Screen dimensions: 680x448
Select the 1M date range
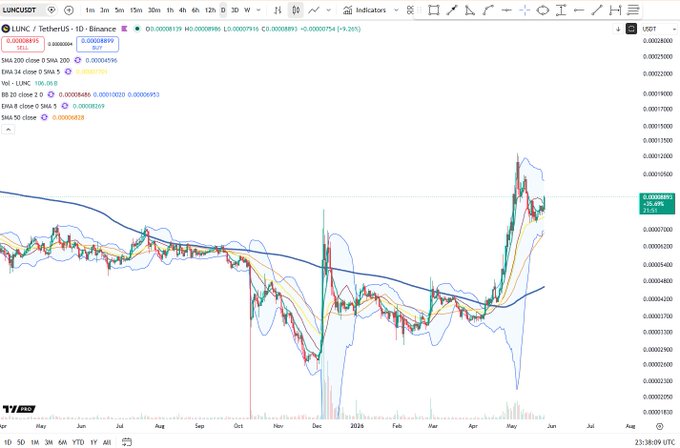click(35, 442)
